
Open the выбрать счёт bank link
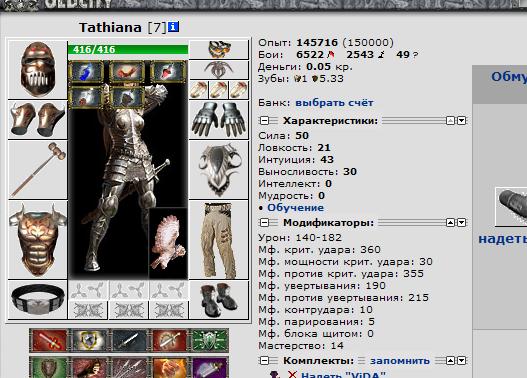(334, 103)
